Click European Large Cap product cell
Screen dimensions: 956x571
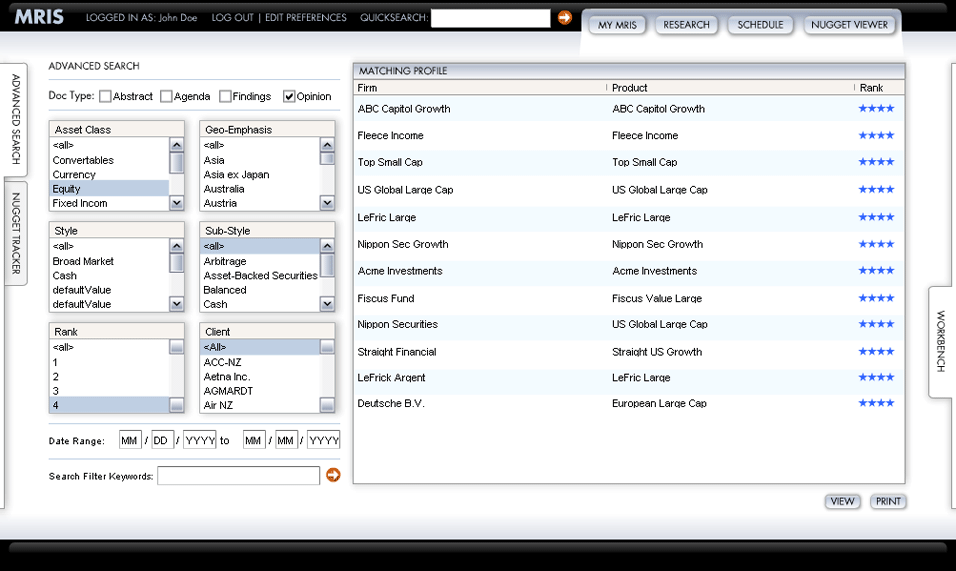pyautogui.click(x=659, y=403)
